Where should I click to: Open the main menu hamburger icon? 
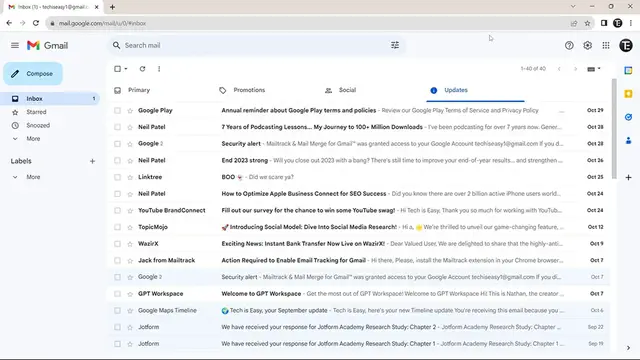coord(15,45)
